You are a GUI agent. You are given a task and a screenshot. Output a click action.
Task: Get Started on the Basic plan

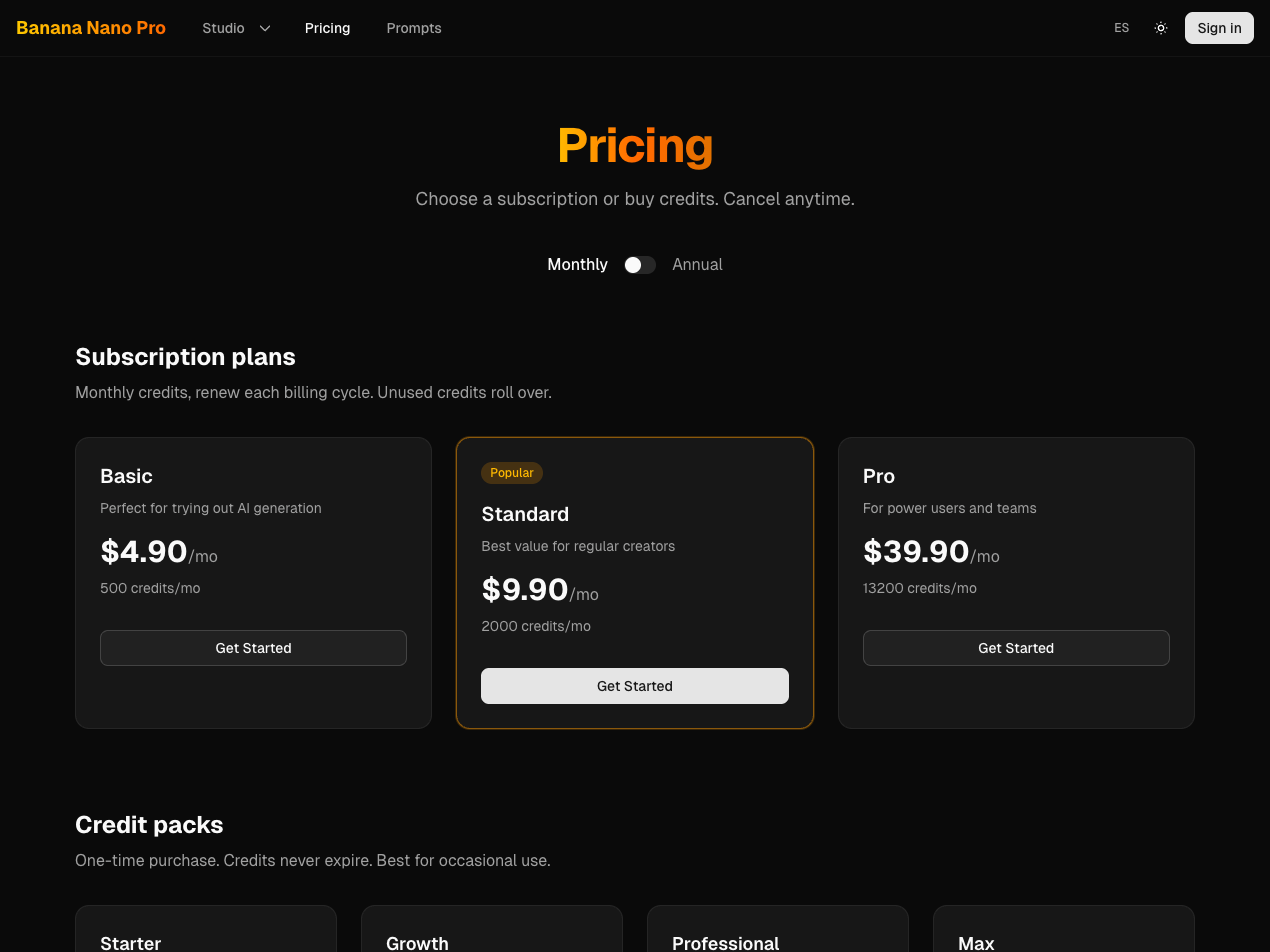pyautogui.click(x=253, y=648)
